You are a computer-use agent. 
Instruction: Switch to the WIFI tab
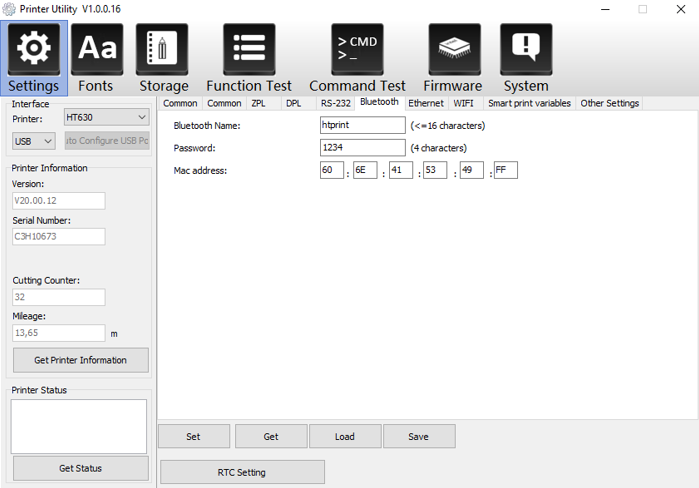[x=463, y=103]
